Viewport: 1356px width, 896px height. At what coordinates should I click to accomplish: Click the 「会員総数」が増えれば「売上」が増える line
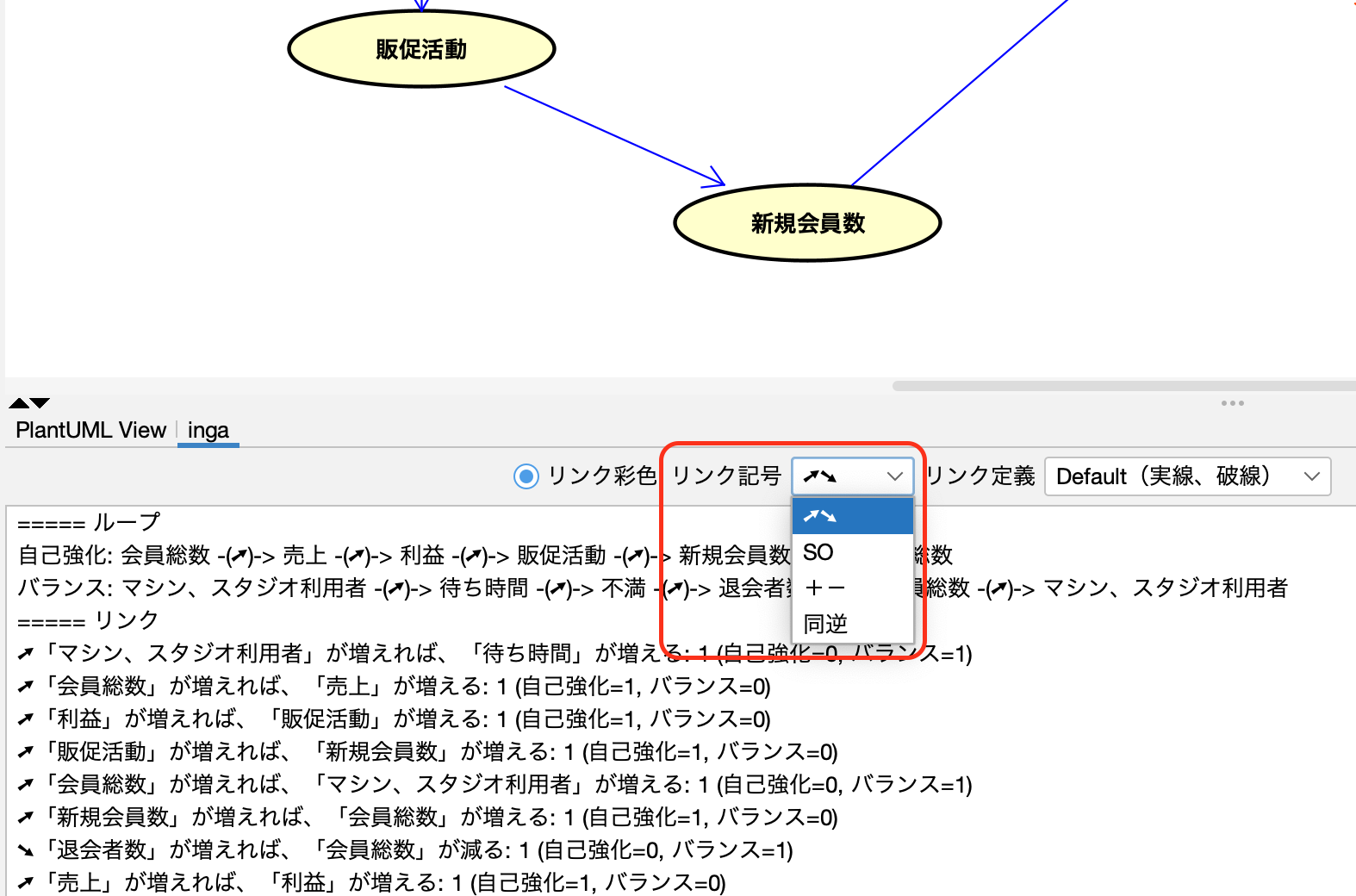[394, 686]
